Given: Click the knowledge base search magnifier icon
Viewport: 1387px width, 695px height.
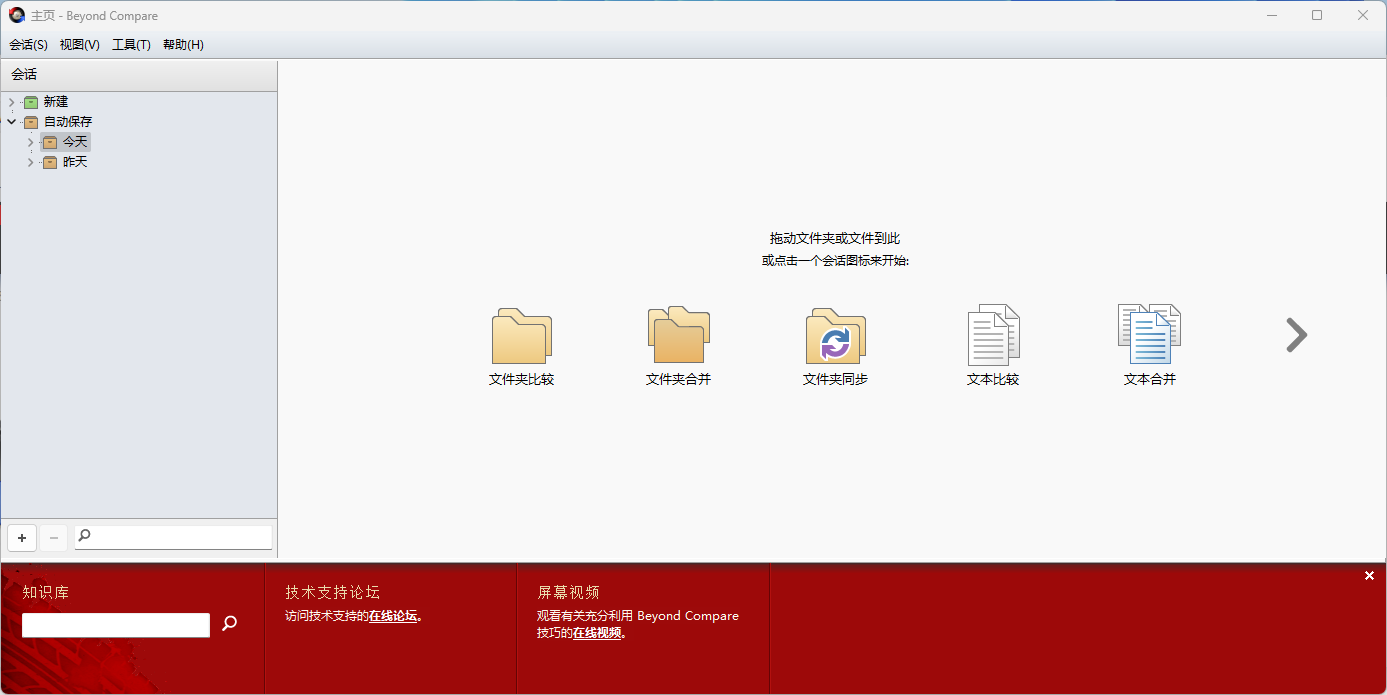Looking at the screenshot, I should click(x=229, y=624).
